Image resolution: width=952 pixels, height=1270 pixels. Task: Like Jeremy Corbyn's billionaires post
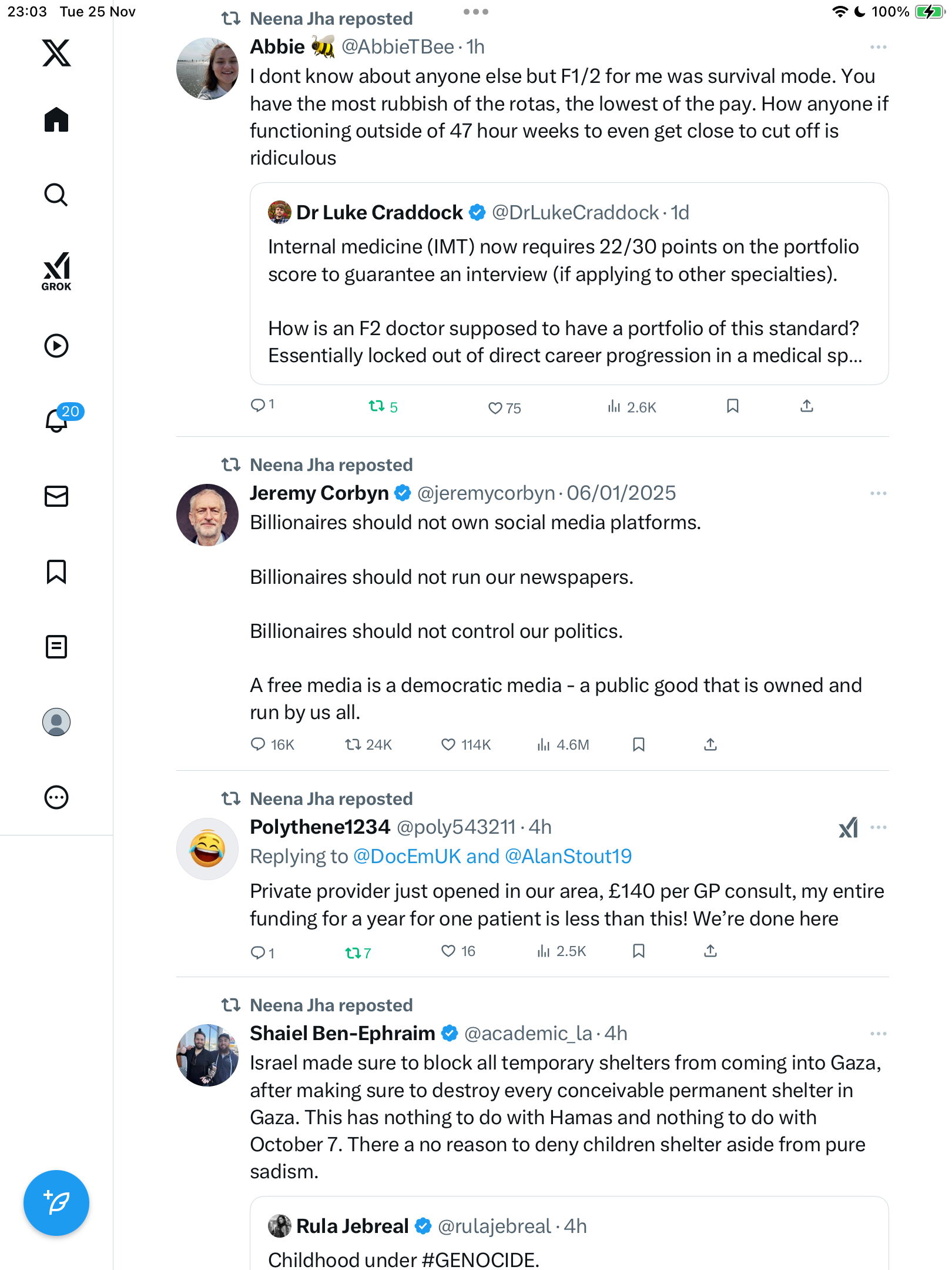[x=448, y=744]
